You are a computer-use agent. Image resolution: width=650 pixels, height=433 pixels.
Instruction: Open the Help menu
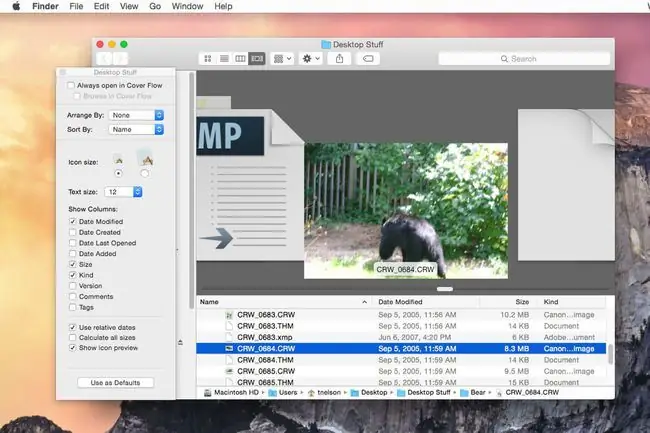click(x=223, y=6)
